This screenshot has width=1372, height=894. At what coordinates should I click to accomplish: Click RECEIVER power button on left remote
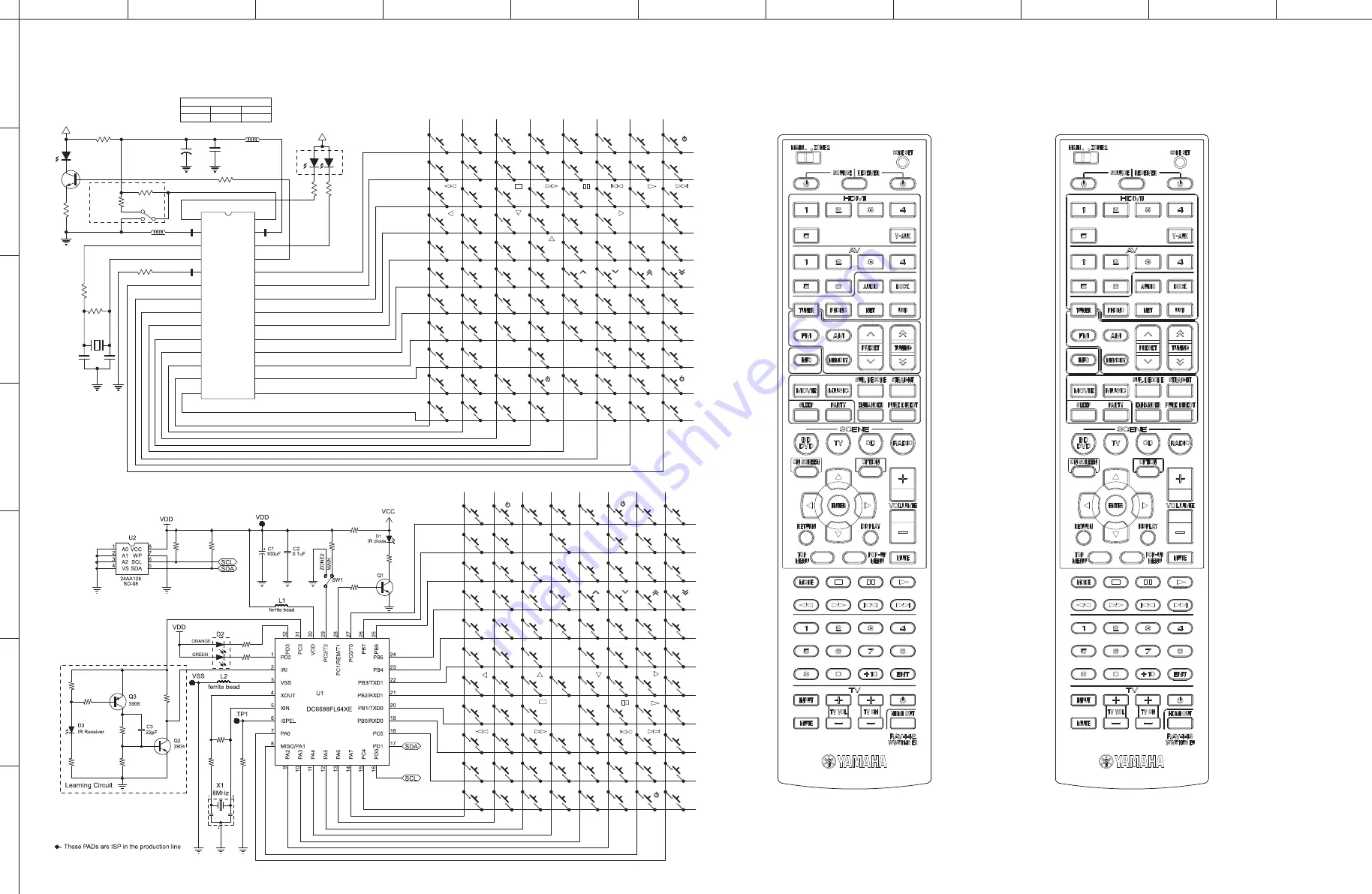click(903, 183)
